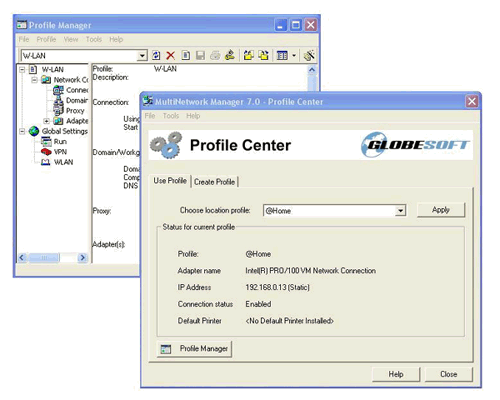Click the refresh icon in Profile Manager toolbar

156,55
